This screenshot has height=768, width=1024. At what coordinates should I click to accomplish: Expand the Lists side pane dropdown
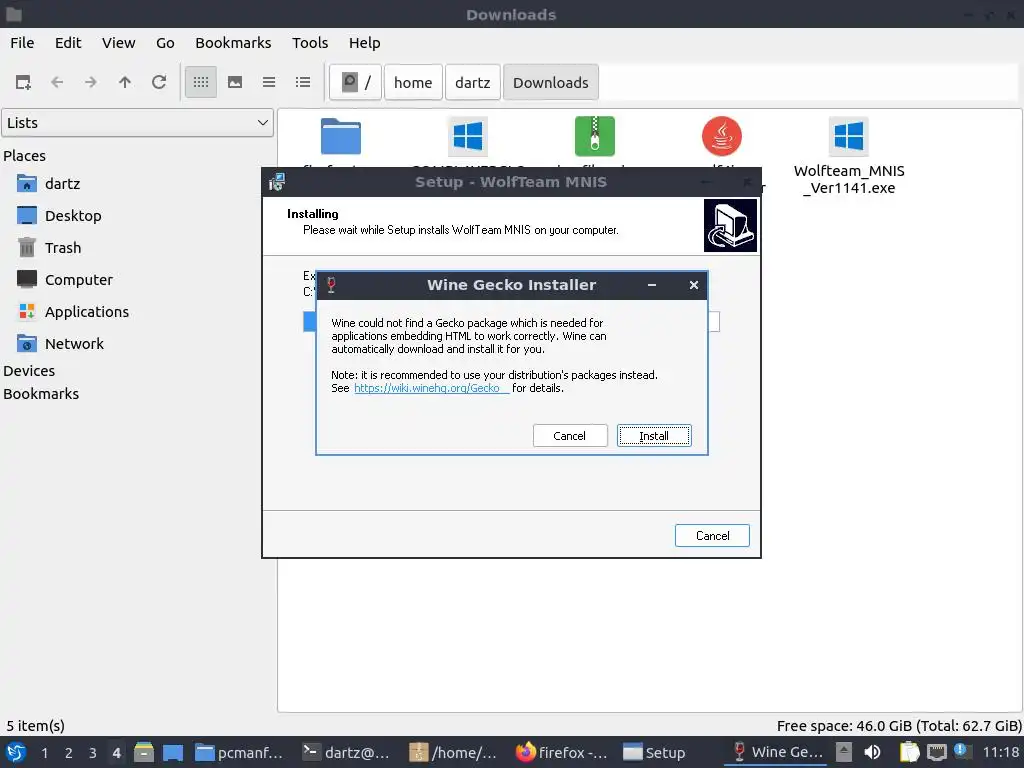[137, 123]
